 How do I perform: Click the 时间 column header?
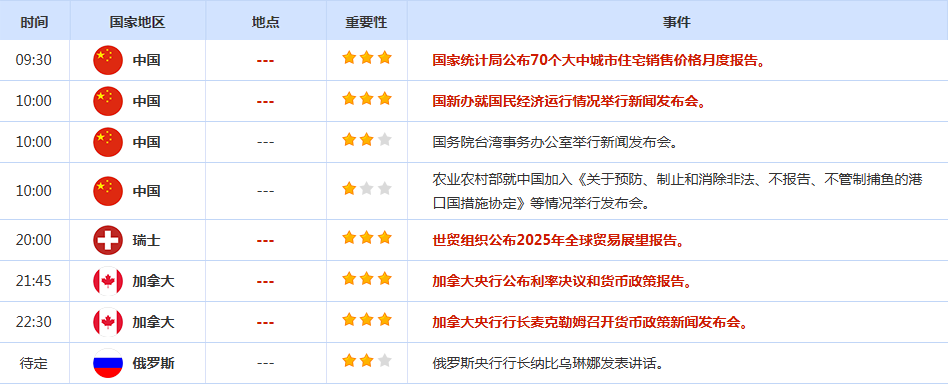[34, 22]
